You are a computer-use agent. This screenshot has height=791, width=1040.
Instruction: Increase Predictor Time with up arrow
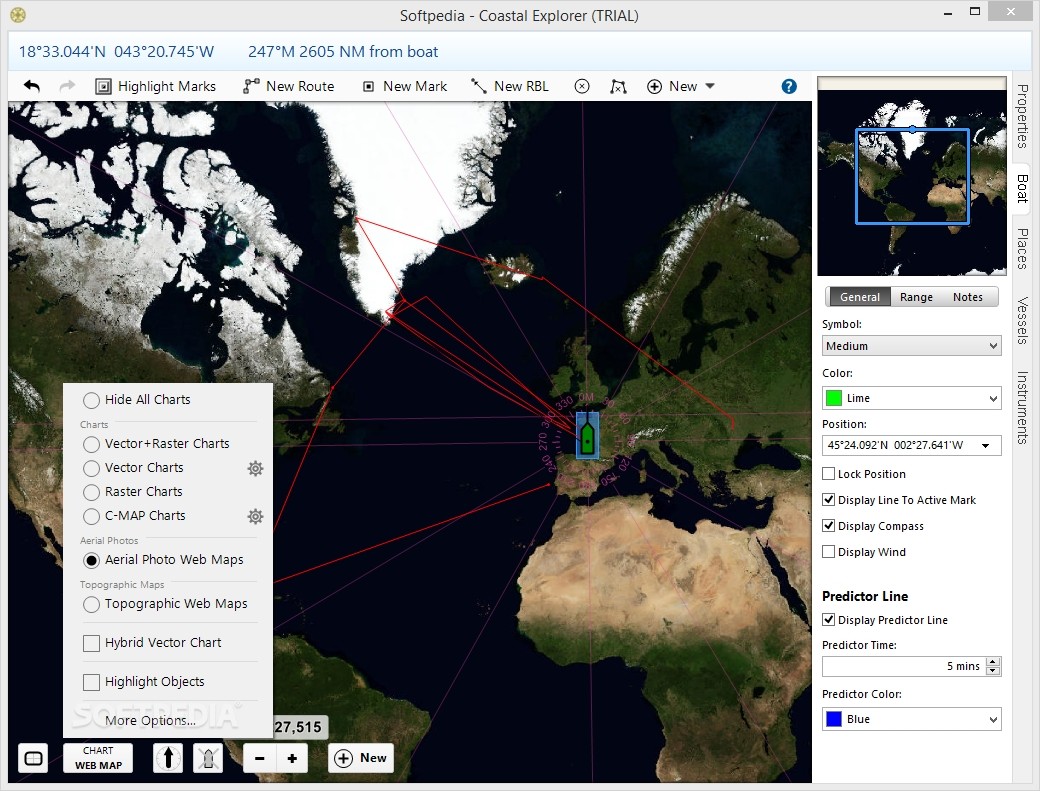tap(993, 662)
